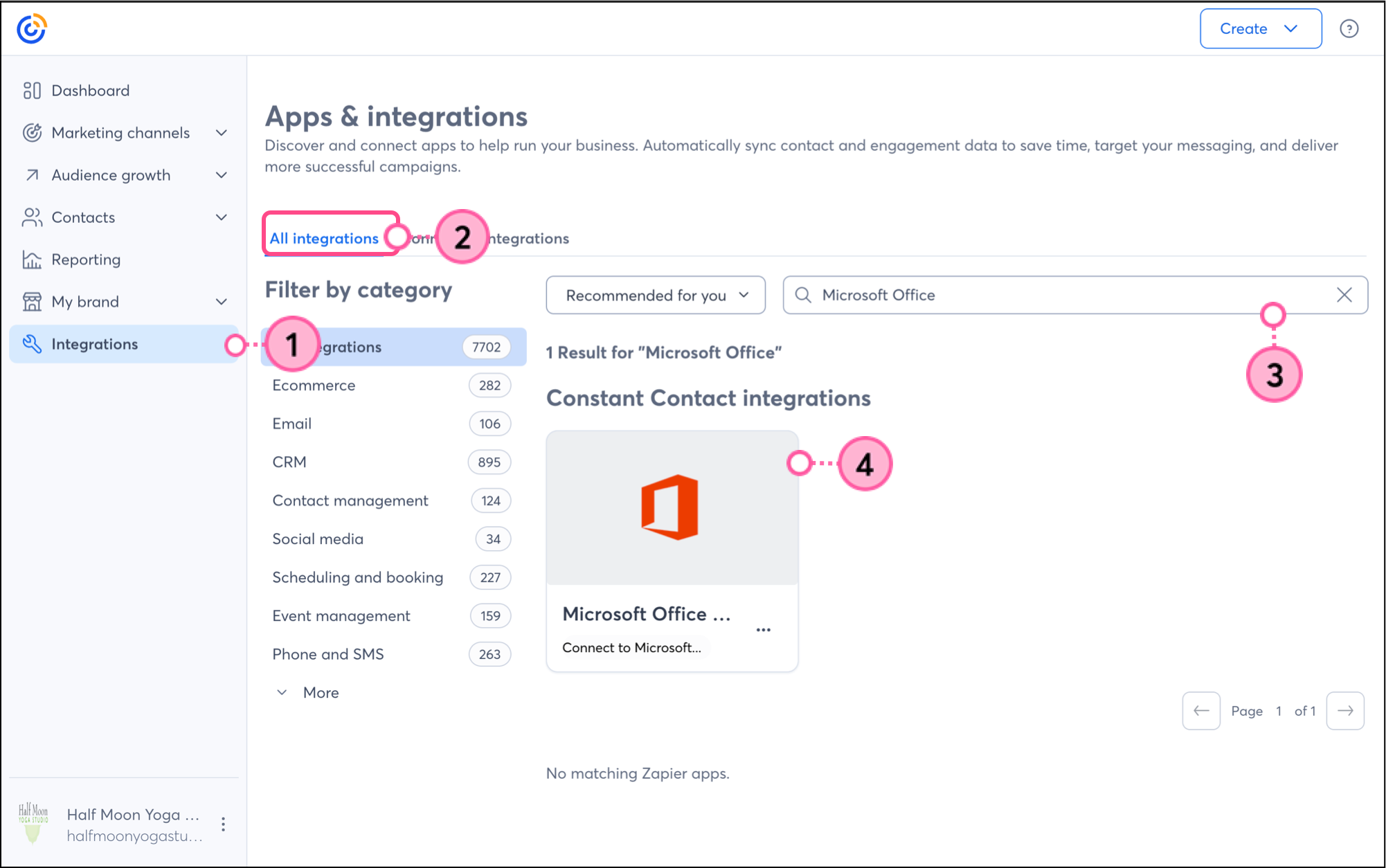Click the Microsoft Office search field
1386x868 pixels.
1075,295
